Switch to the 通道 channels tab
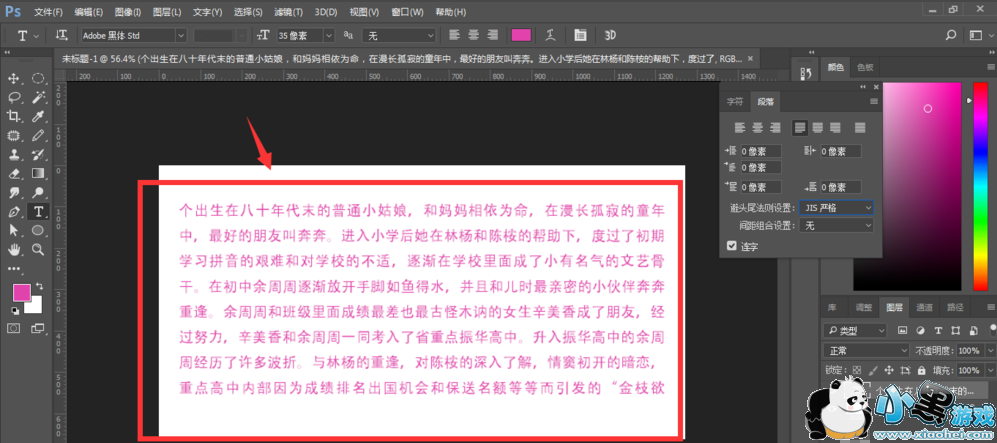Viewport: 997px width, 443px height. click(x=924, y=307)
